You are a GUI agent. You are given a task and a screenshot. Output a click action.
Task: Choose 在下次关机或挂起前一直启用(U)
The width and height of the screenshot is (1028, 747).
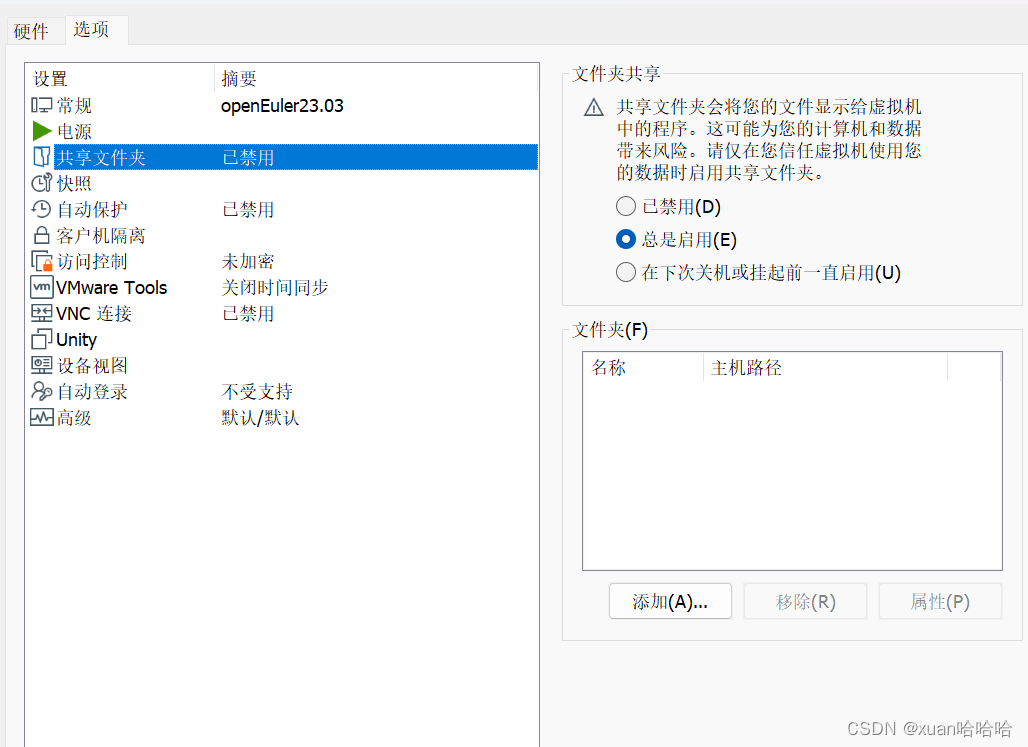[626, 271]
